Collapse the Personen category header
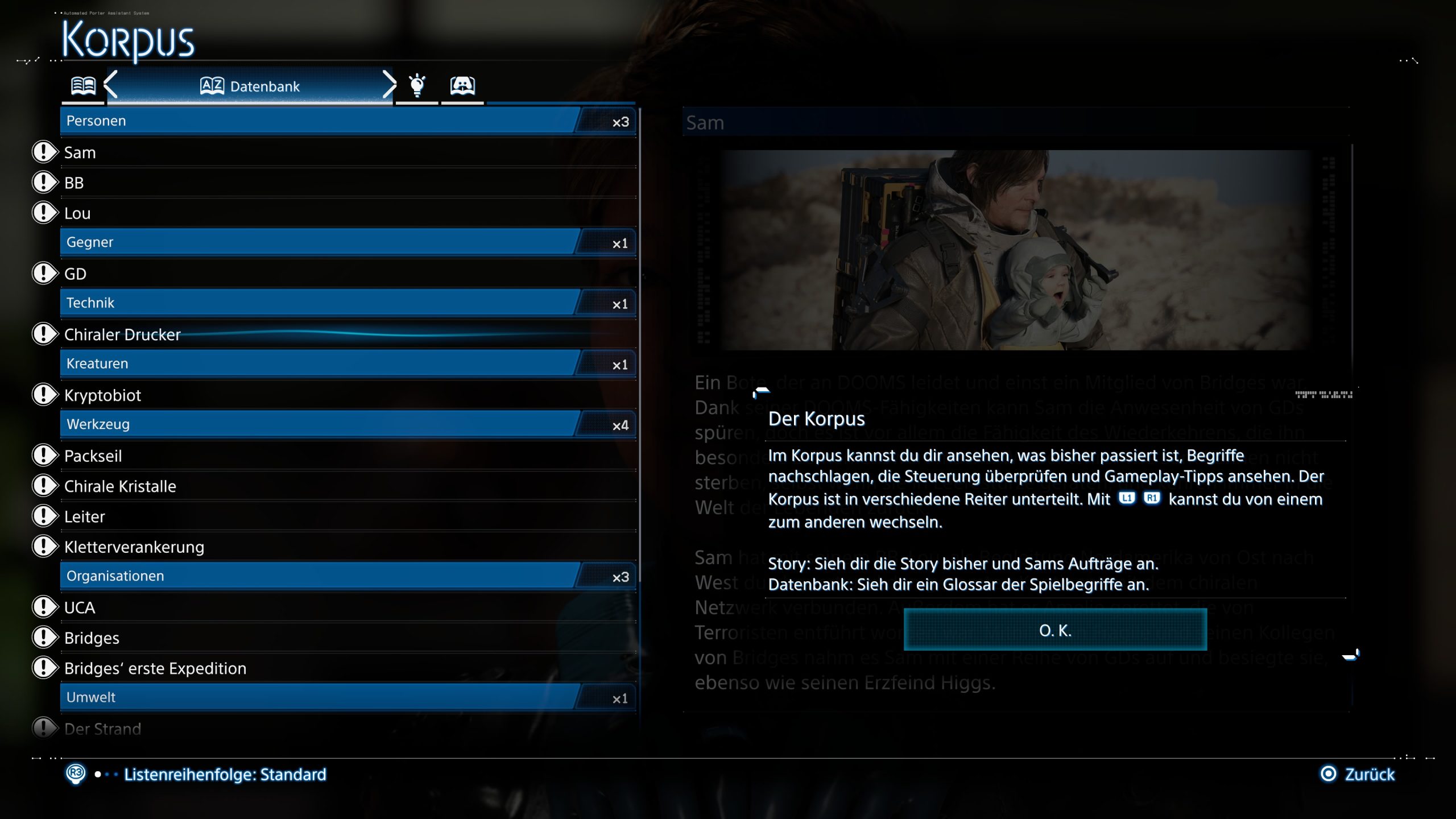The width and height of the screenshot is (1456, 819). [x=348, y=121]
